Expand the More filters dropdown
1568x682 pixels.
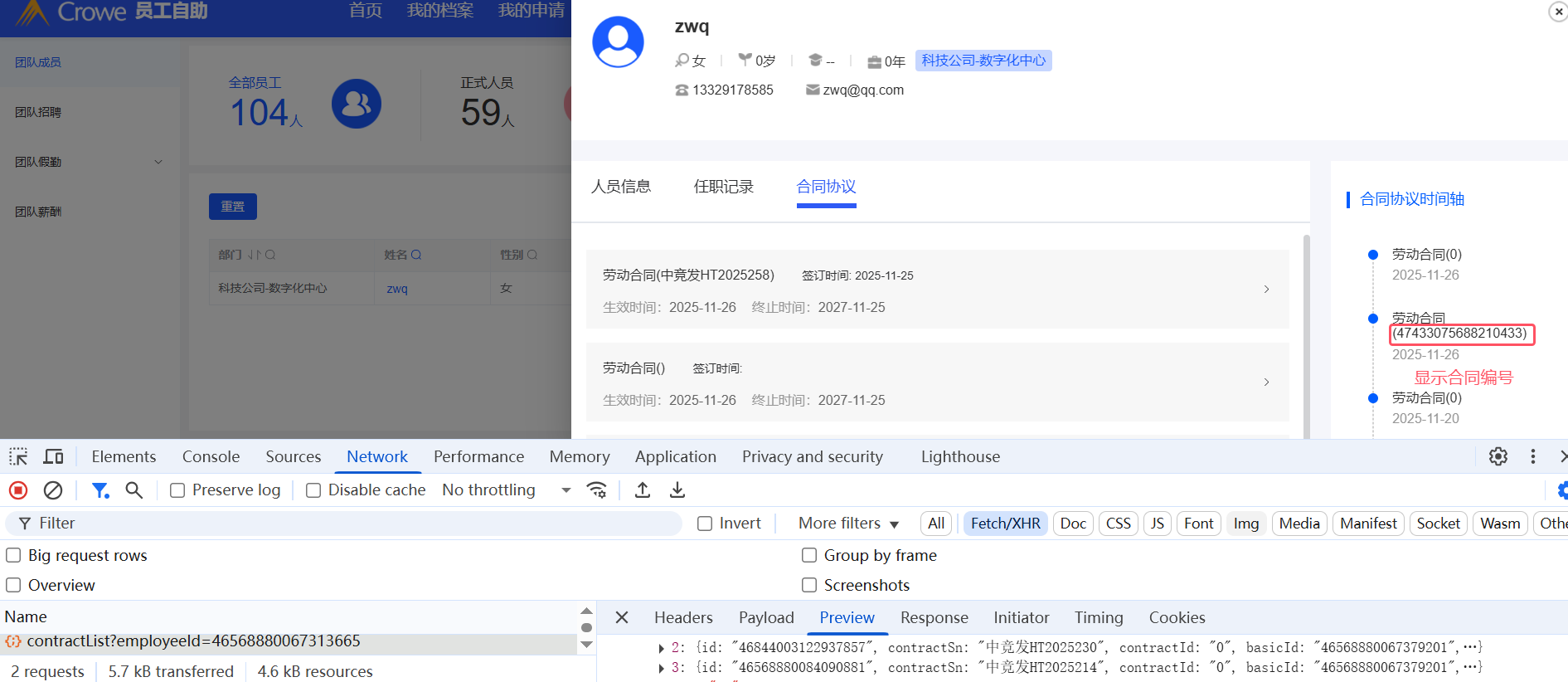[x=848, y=524]
